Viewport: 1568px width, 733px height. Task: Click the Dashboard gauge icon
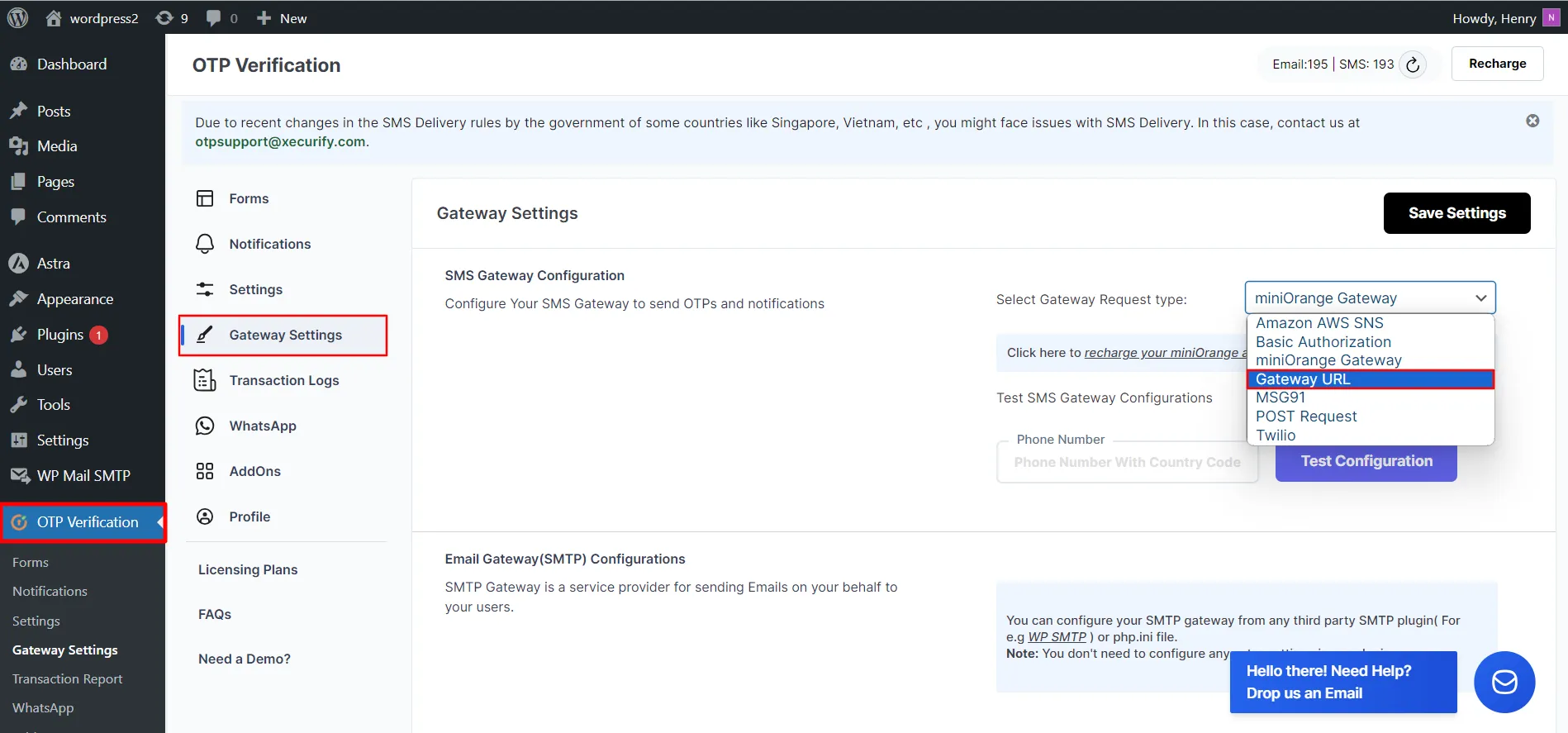click(18, 64)
